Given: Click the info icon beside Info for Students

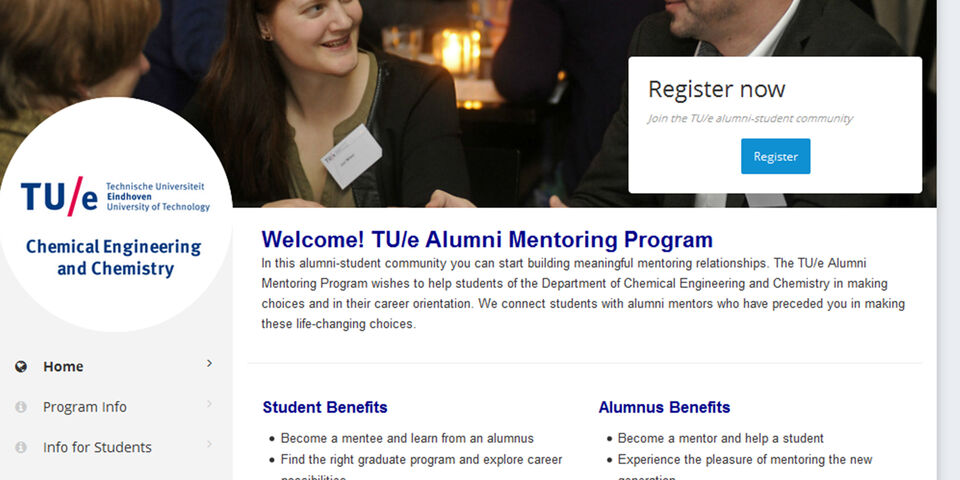Looking at the screenshot, I should 21,447.
